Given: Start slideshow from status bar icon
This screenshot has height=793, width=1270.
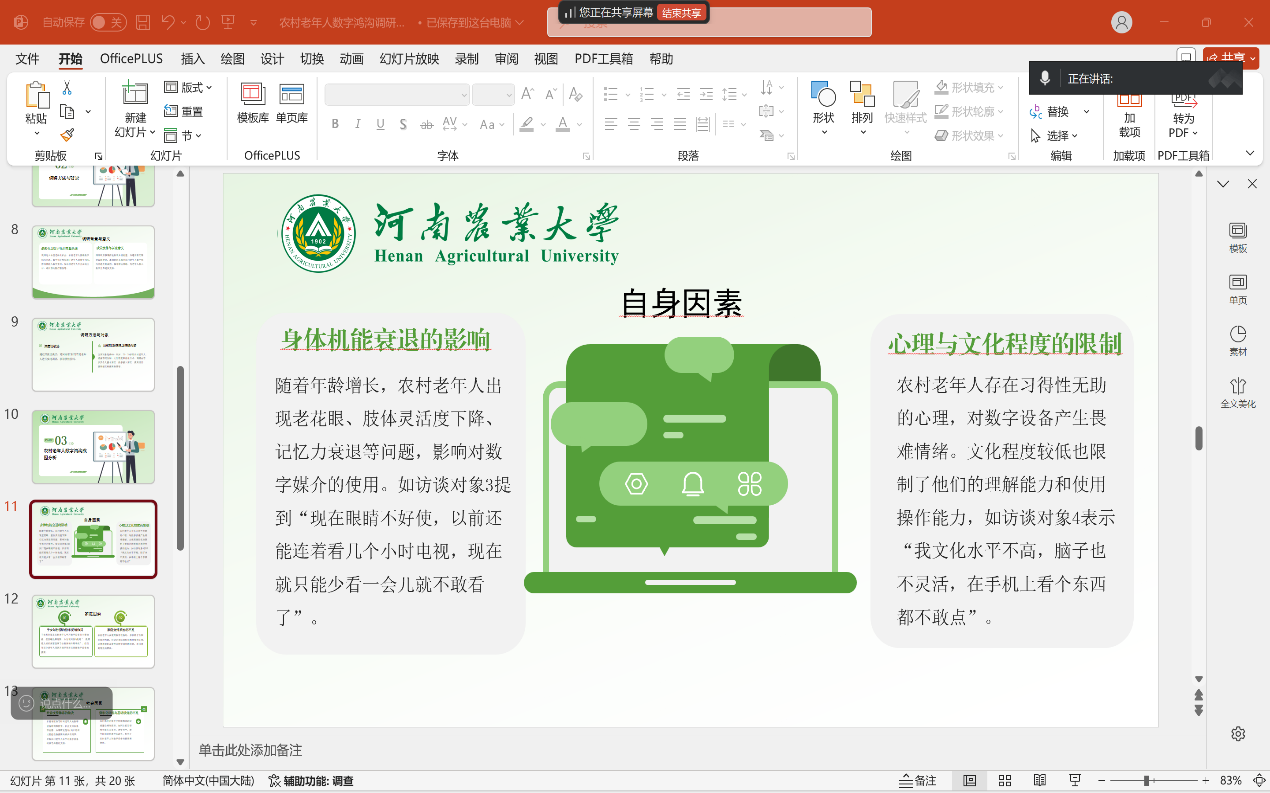Looking at the screenshot, I should [1075, 780].
